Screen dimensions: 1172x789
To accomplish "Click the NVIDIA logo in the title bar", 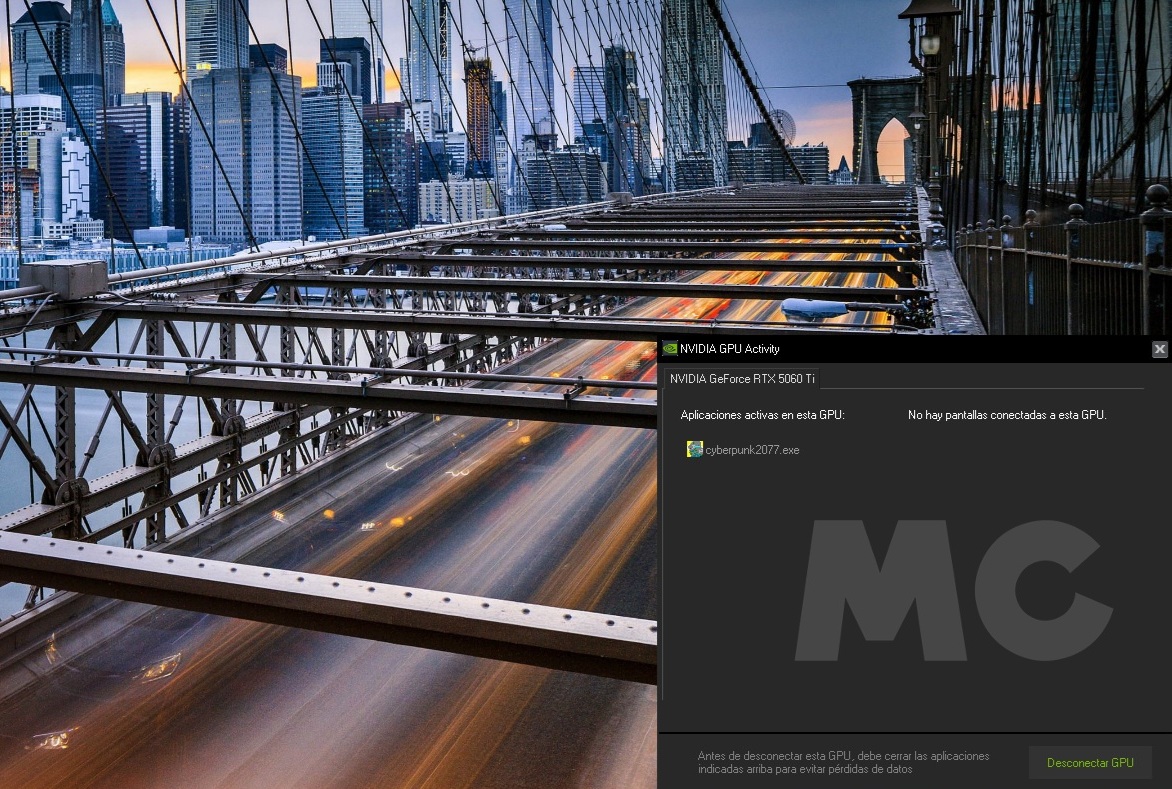I will pos(670,349).
